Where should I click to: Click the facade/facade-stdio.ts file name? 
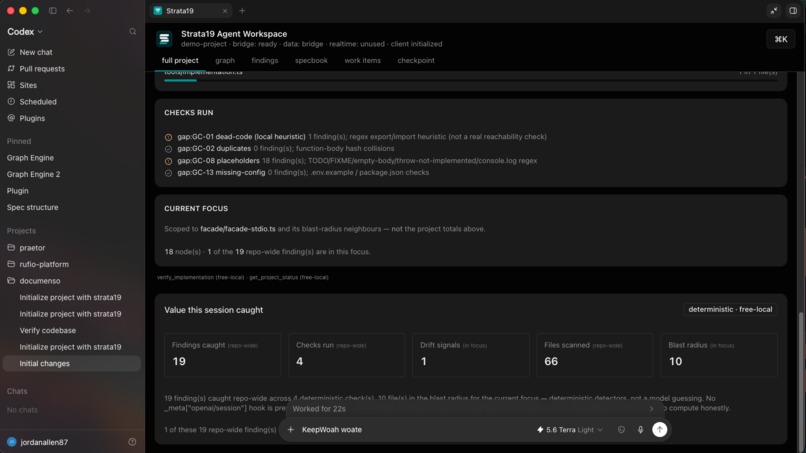pos(237,229)
